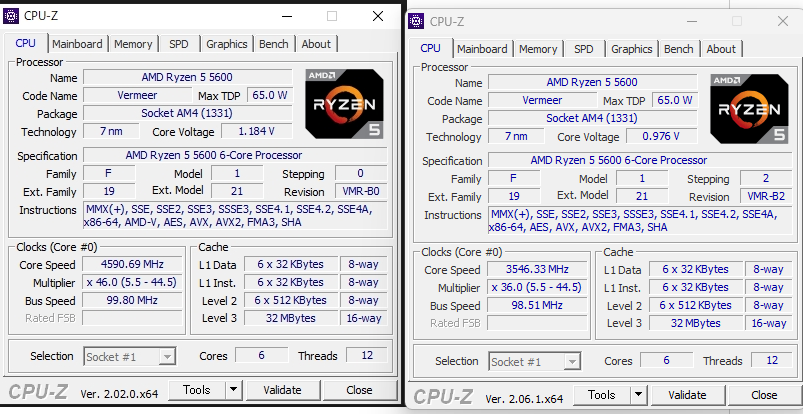Viewport: 803px width, 414px height.
Task: Switch to Memory tab in right window
Action: pyautogui.click(x=538, y=49)
